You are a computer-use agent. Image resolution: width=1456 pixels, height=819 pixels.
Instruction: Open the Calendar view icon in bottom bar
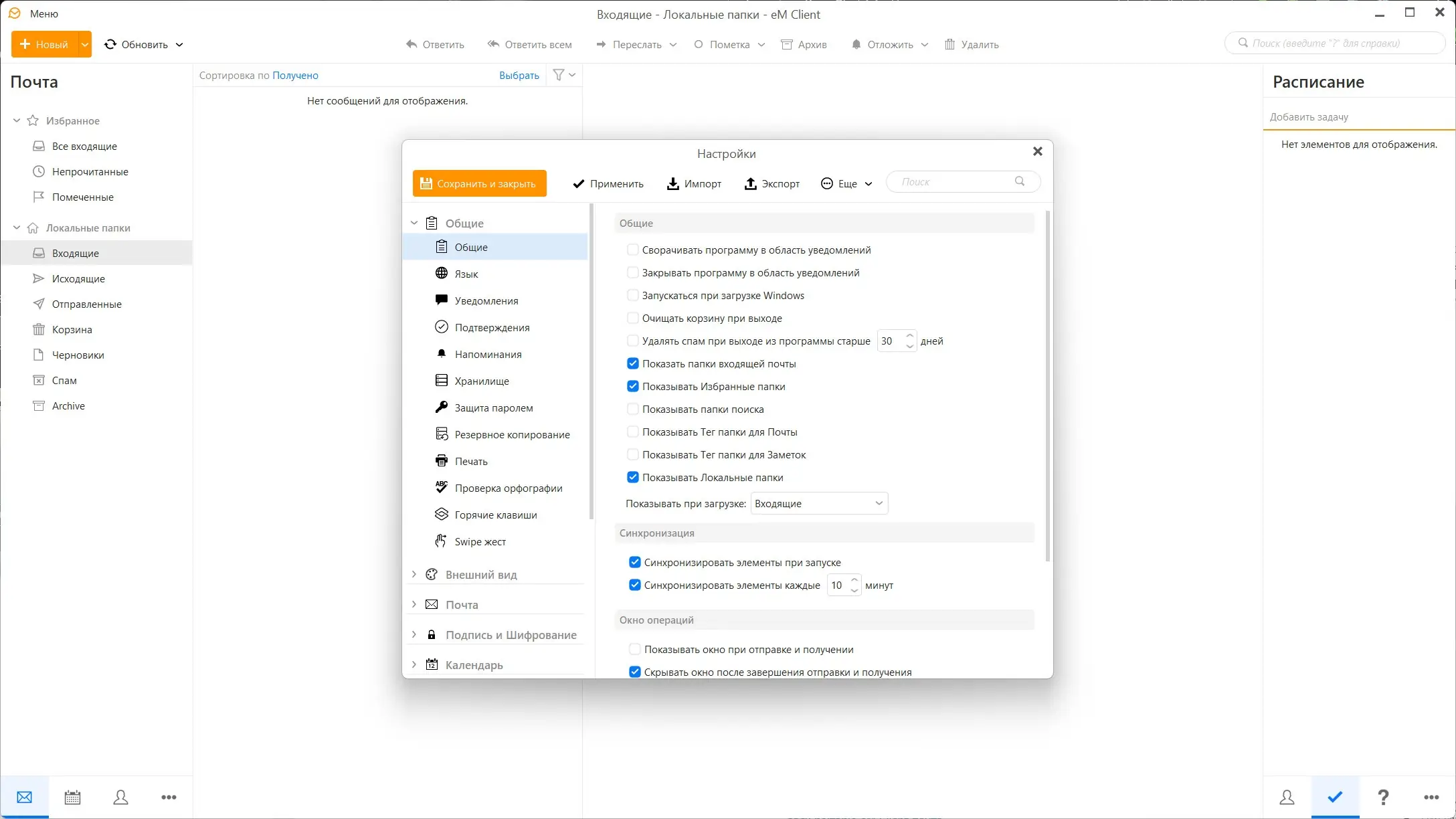click(x=72, y=797)
